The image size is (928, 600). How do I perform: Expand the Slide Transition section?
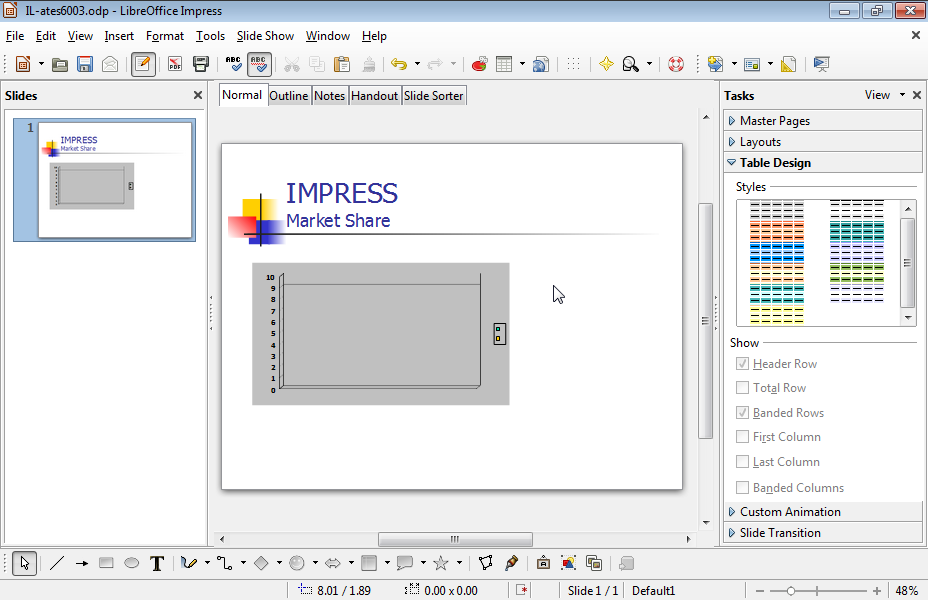(x=823, y=533)
